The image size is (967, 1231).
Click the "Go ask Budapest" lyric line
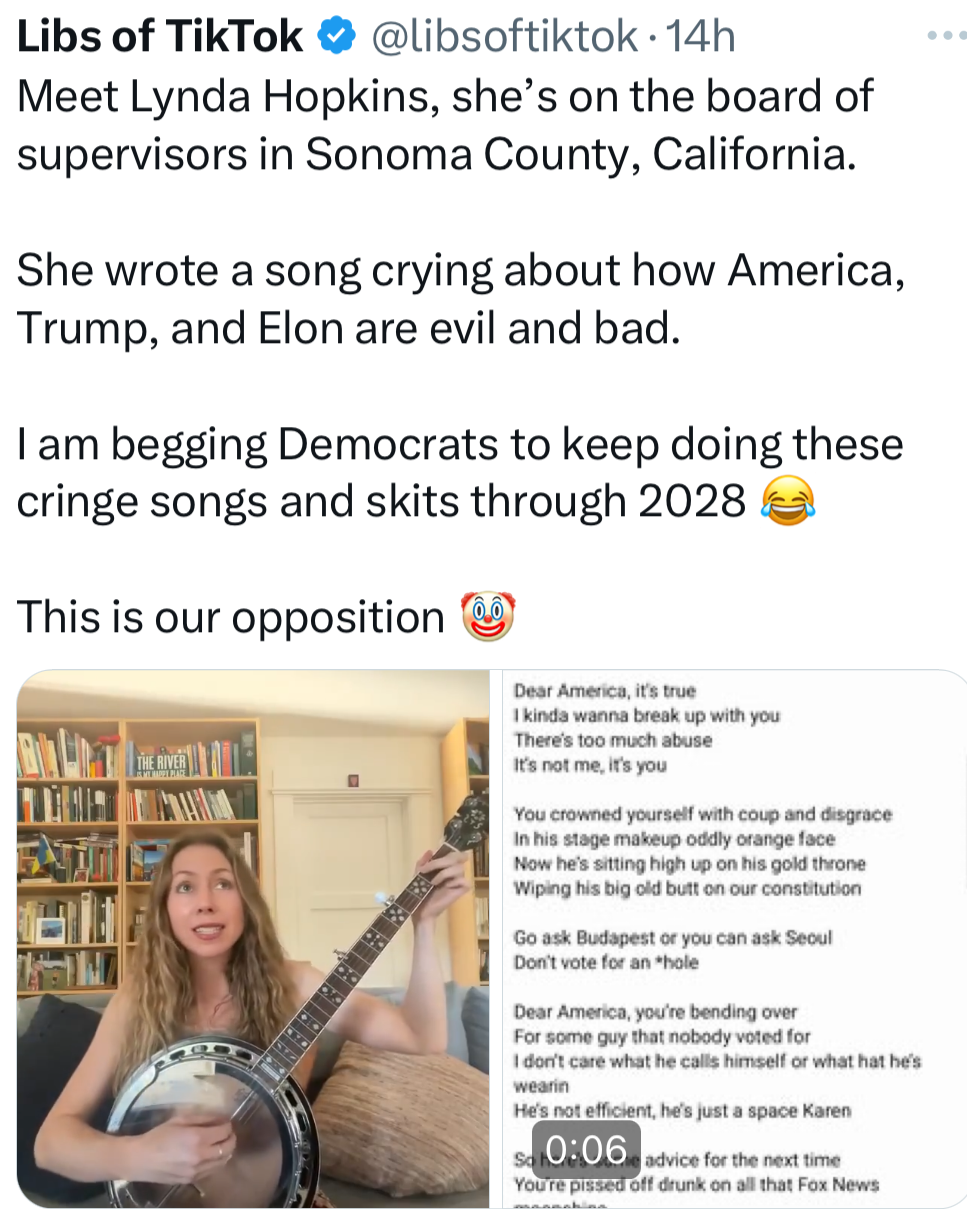click(x=672, y=938)
